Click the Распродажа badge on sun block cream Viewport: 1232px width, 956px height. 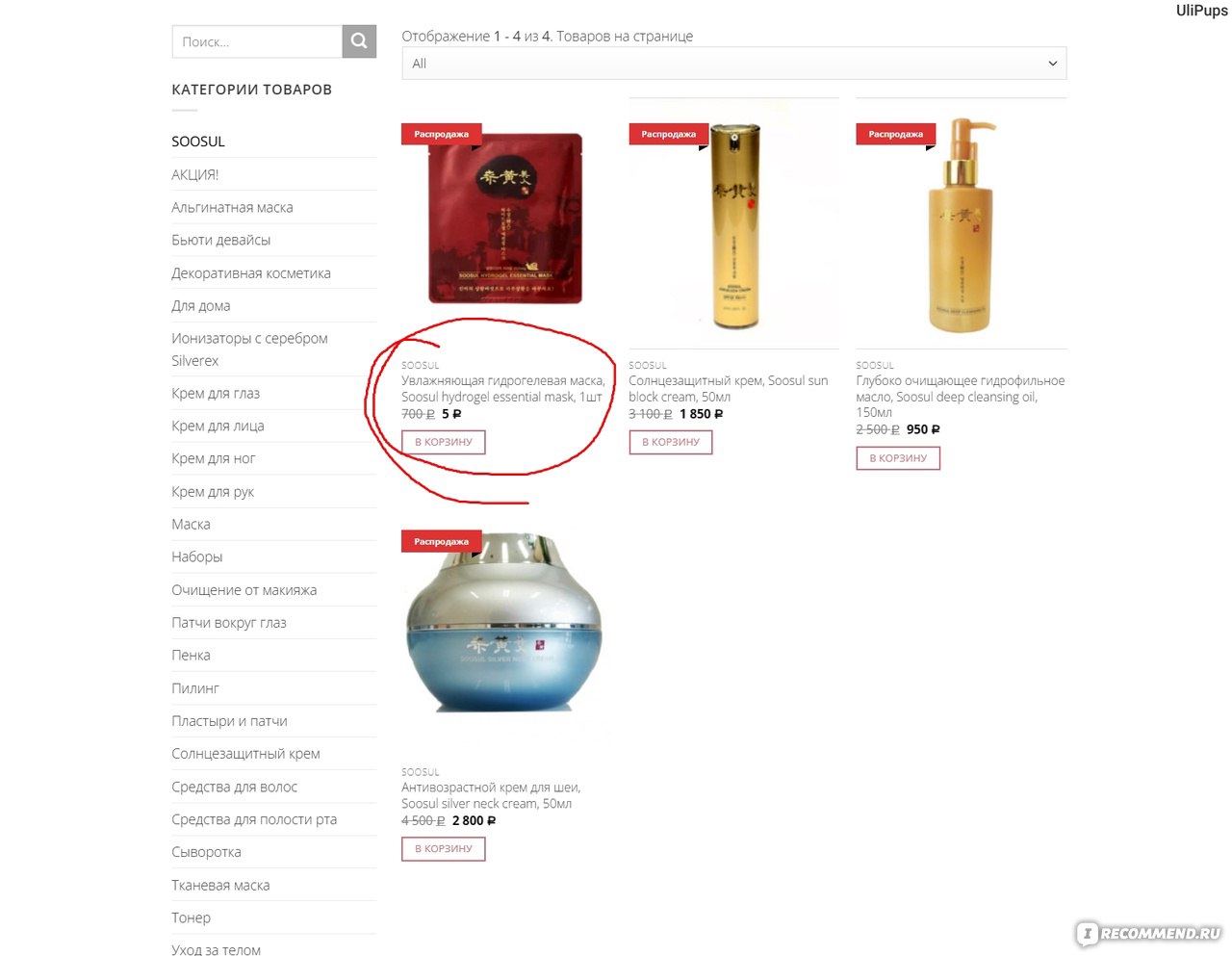point(669,134)
